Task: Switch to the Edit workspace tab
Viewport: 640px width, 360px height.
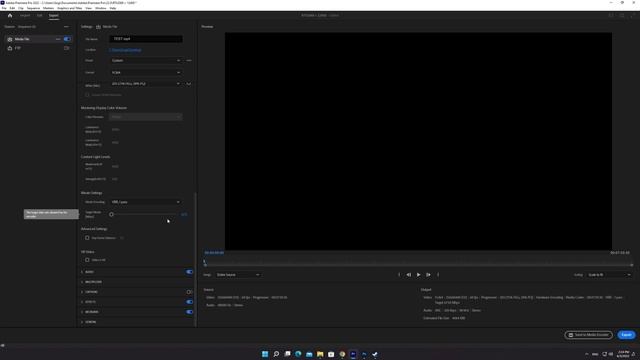Action: (x=39, y=16)
